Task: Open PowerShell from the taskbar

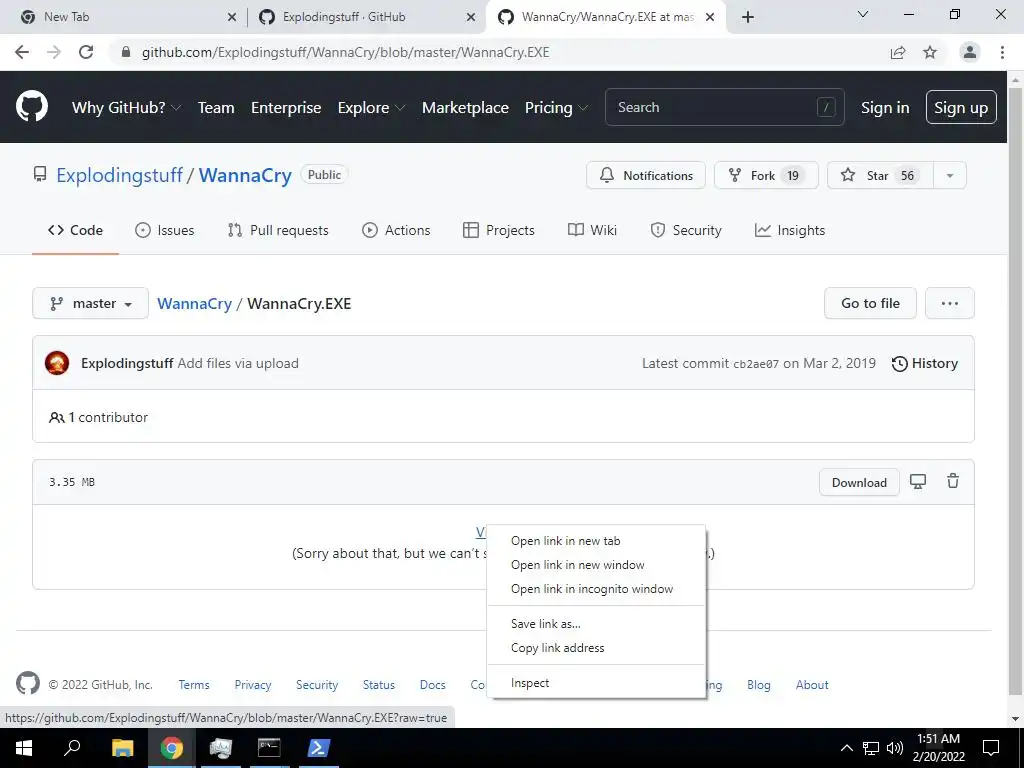Action: 318,748
